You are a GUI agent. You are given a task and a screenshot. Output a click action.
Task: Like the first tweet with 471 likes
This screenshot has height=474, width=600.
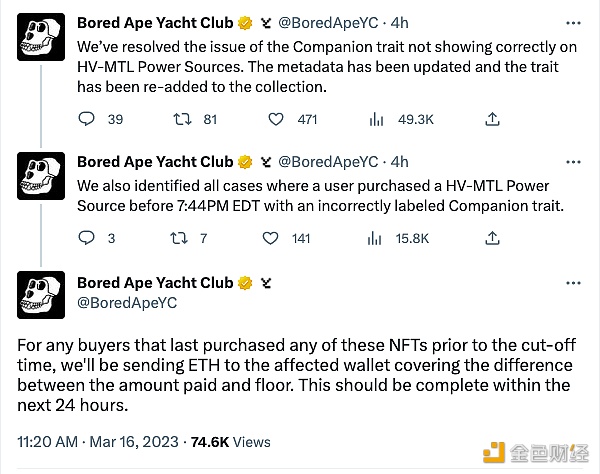tap(275, 119)
